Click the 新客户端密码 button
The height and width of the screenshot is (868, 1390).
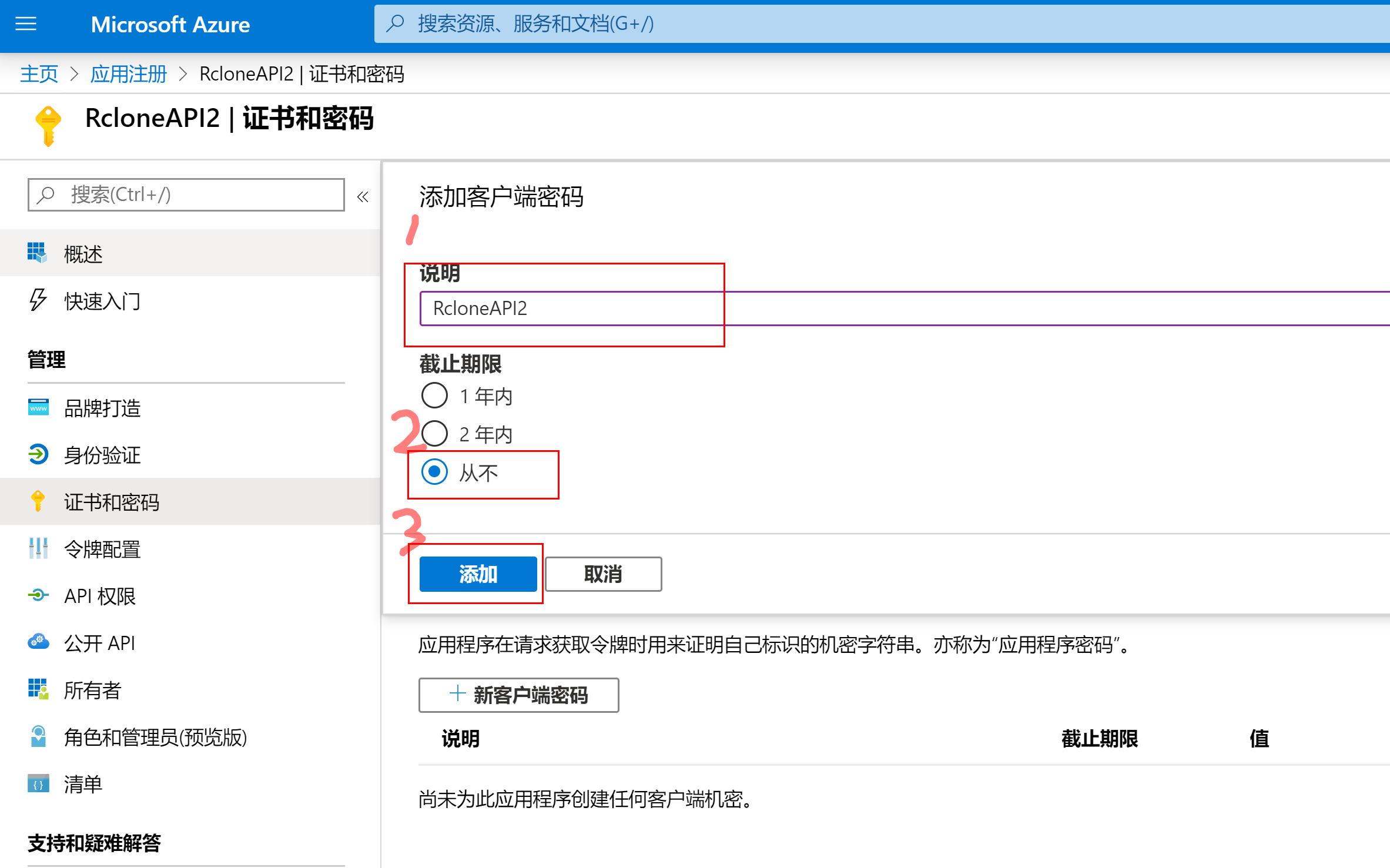pos(518,695)
